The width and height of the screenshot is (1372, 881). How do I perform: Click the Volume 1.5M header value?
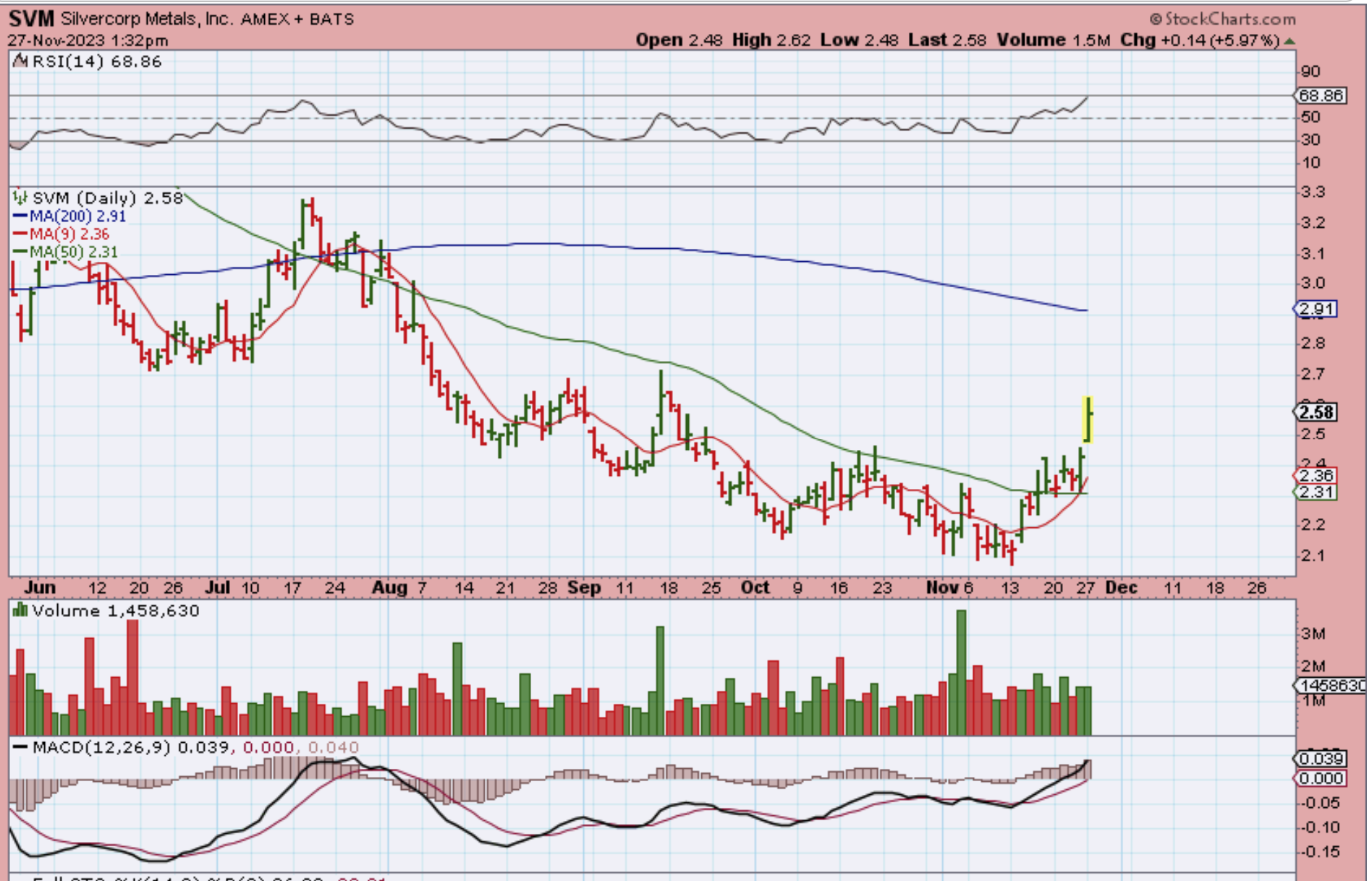tap(1053, 41)
